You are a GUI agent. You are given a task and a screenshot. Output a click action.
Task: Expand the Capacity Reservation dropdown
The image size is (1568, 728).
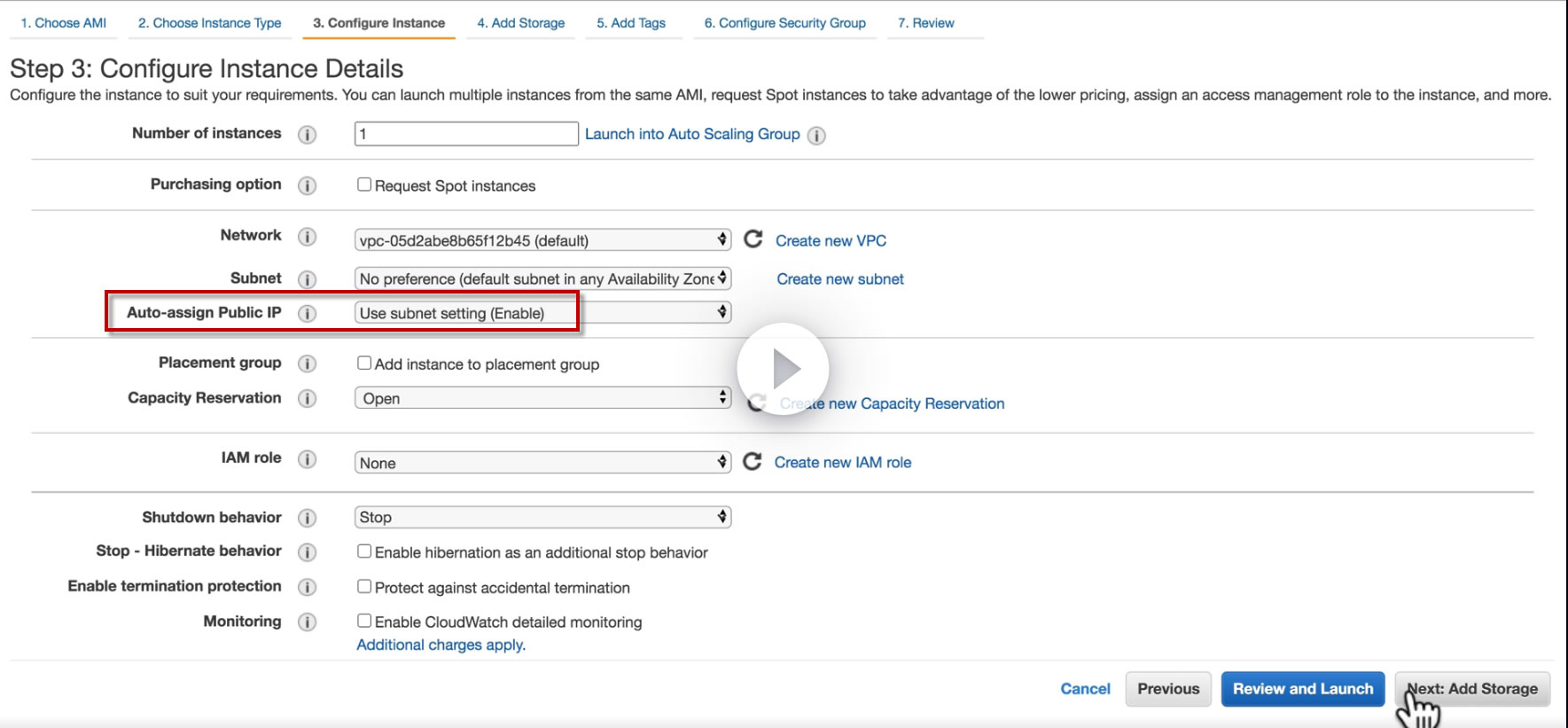[x=542, y=398]
